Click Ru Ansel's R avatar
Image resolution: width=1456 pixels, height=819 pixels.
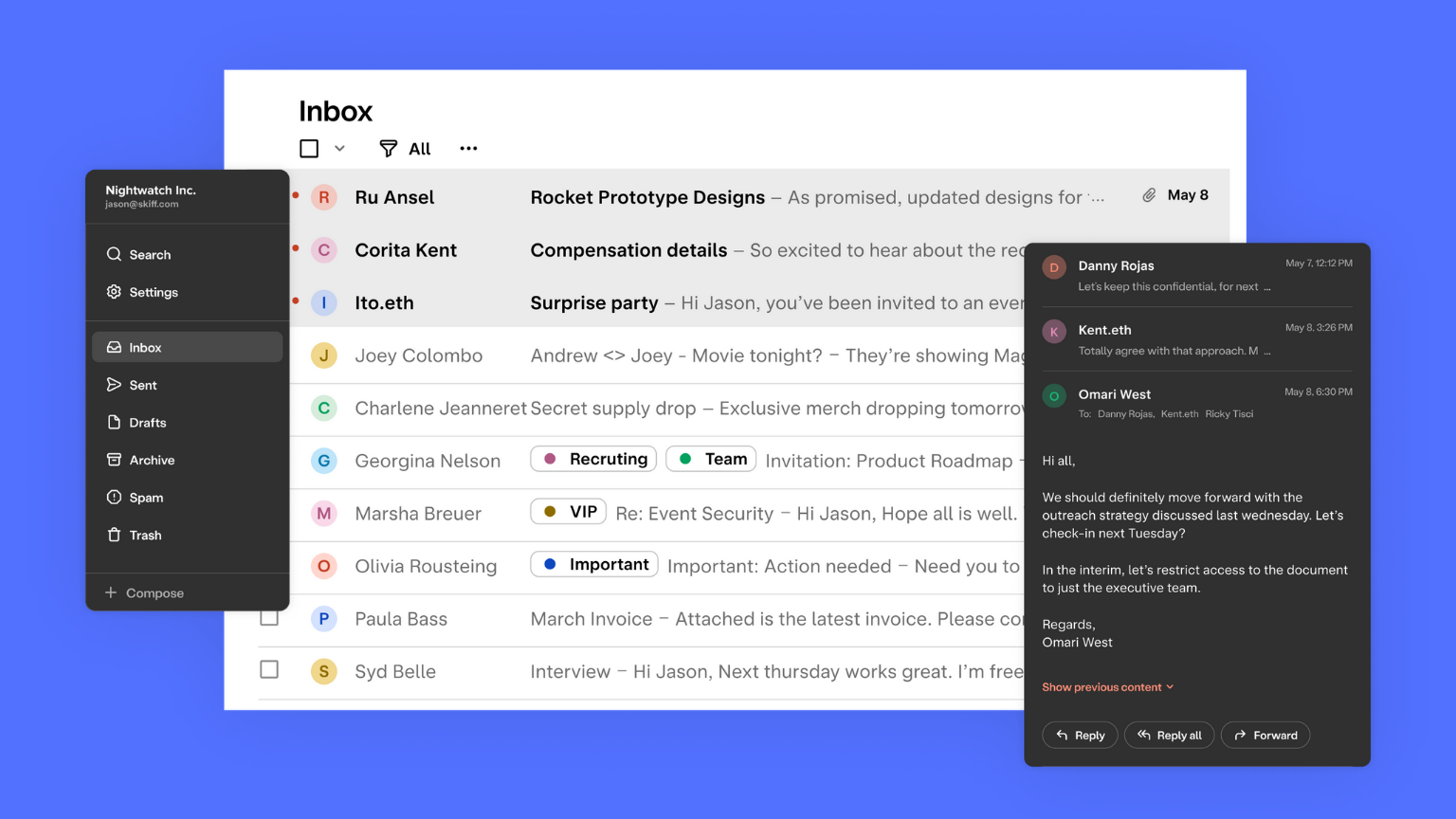tap(324, 197)
